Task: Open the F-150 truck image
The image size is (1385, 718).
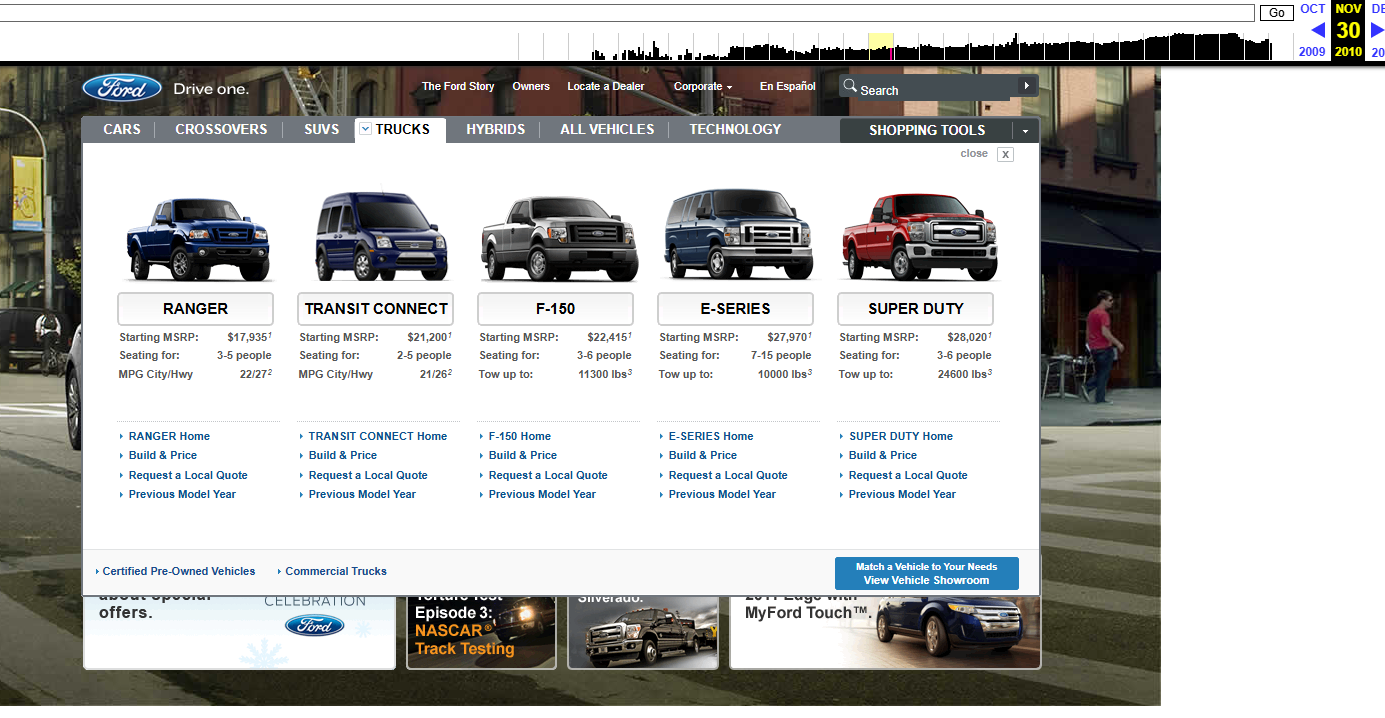Action: pyautogui.click(x=558, y=238)
